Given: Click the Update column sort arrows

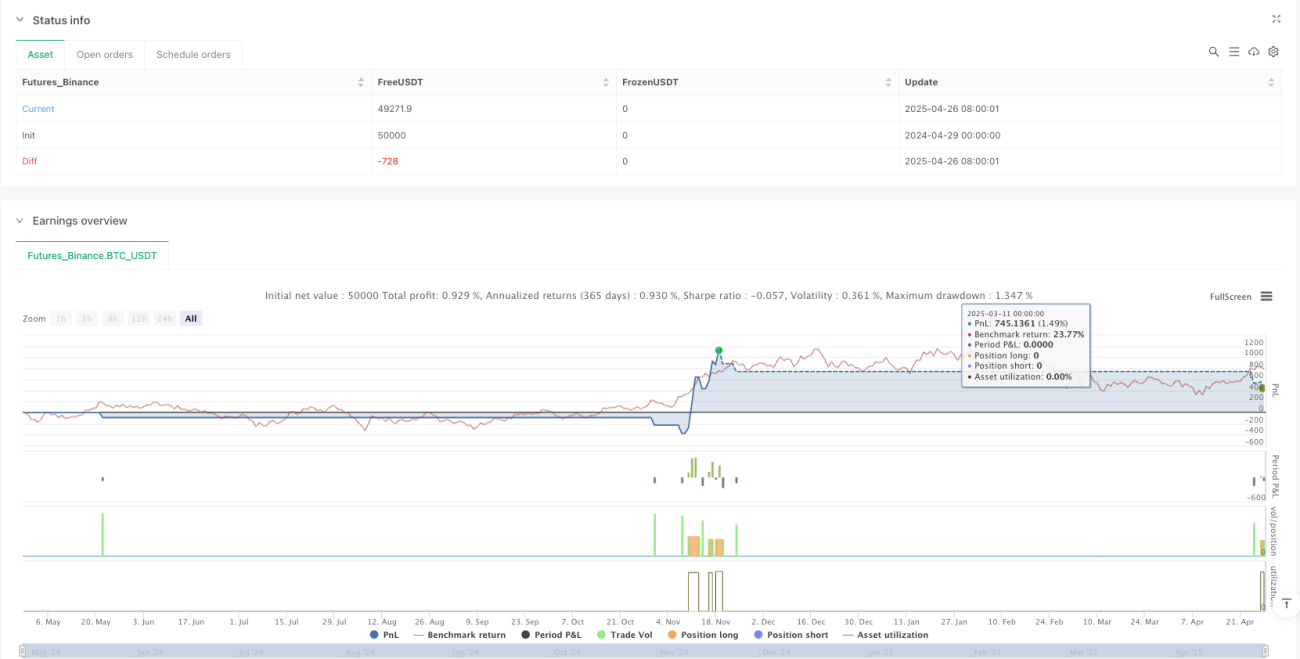Looking at the screenshot, I should pyautogui.click(x=1271, y=82).
